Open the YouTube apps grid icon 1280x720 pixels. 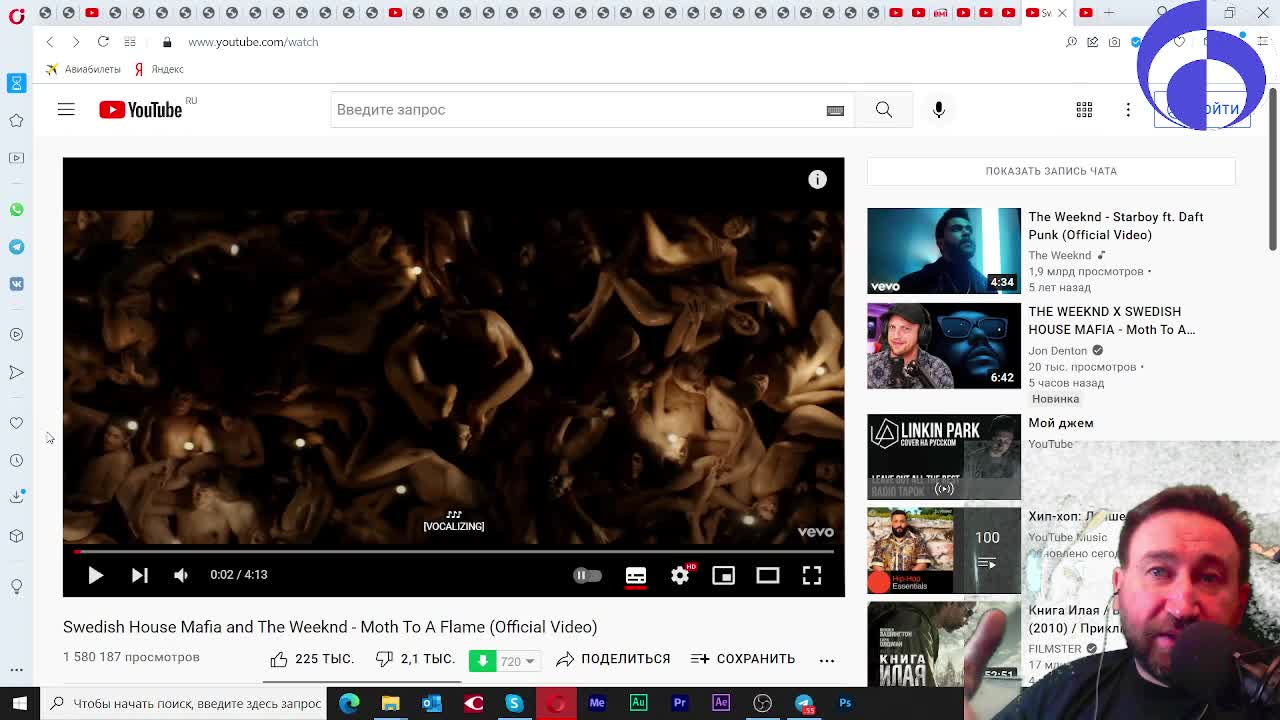pyautogui.click(x=1084, y=110)
